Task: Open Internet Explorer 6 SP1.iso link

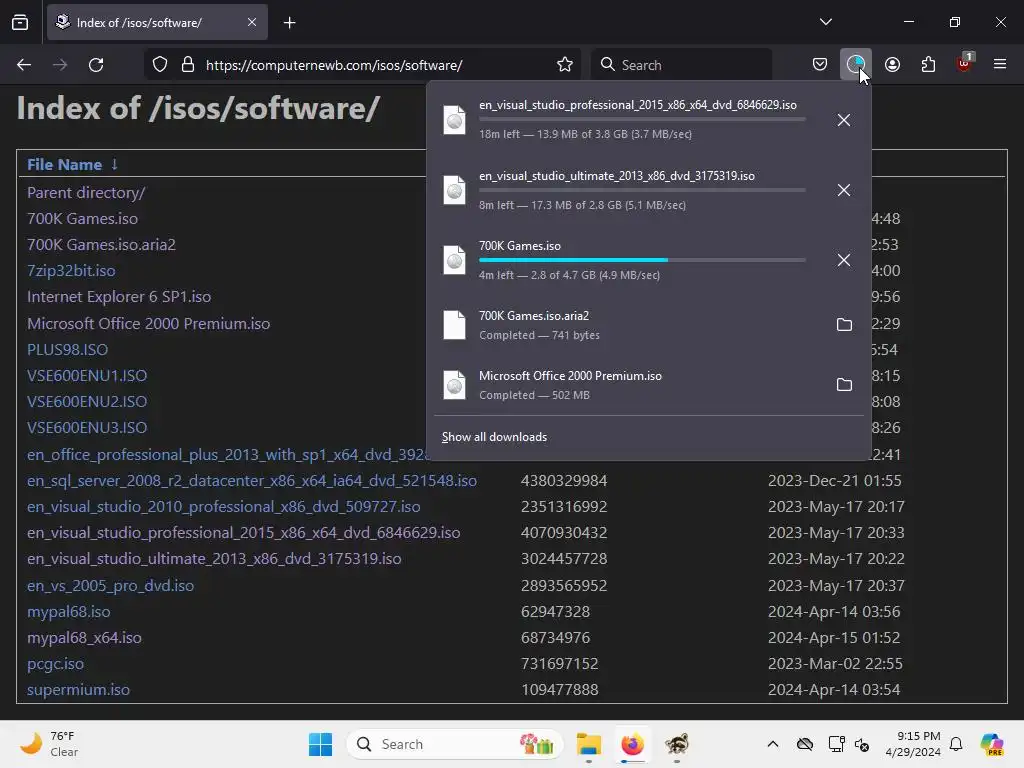Action: (x=119, y=296)
